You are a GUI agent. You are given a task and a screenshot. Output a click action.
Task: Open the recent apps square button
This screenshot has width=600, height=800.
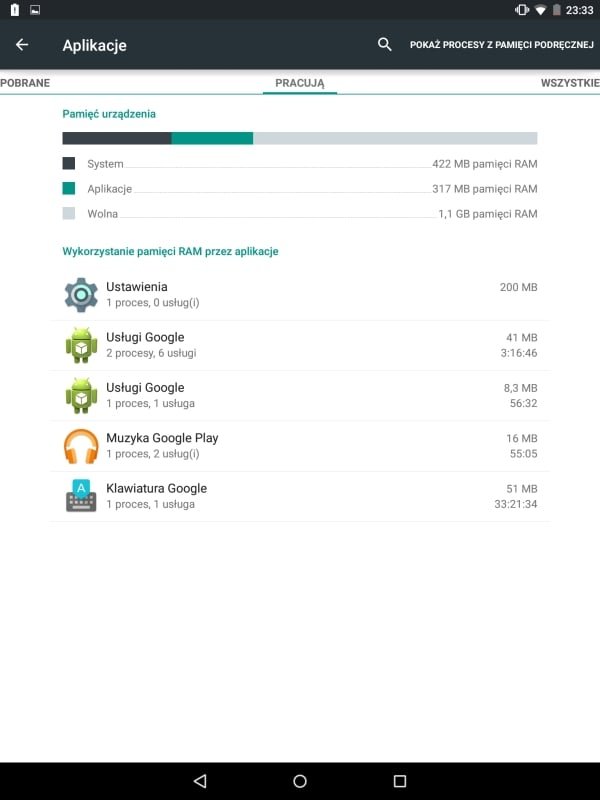[400, 781]
